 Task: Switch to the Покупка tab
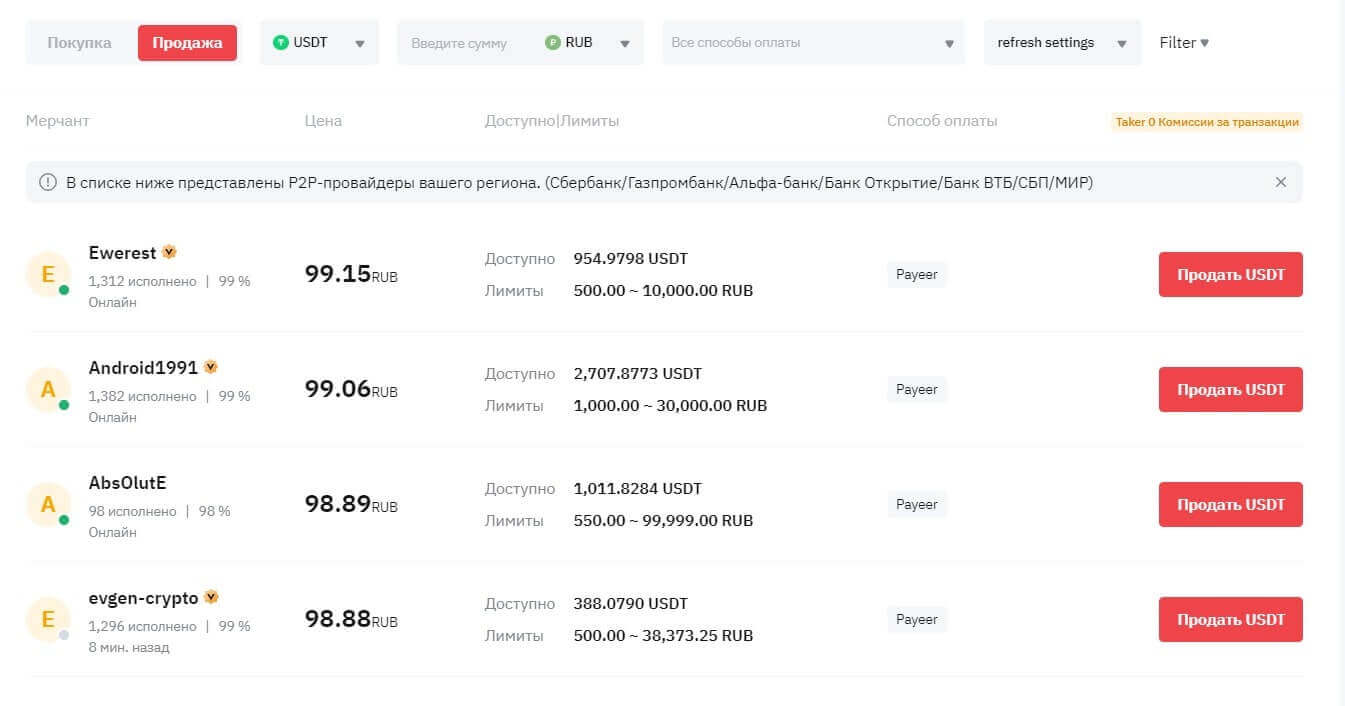click(x=79, y=43)
